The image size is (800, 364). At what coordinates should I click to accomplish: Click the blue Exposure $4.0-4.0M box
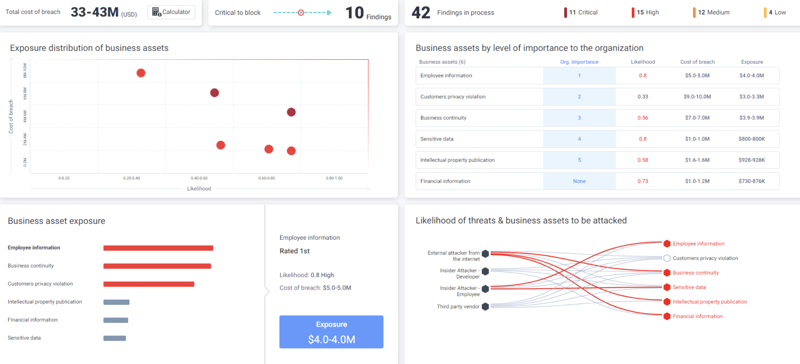[x=331, y=332]
